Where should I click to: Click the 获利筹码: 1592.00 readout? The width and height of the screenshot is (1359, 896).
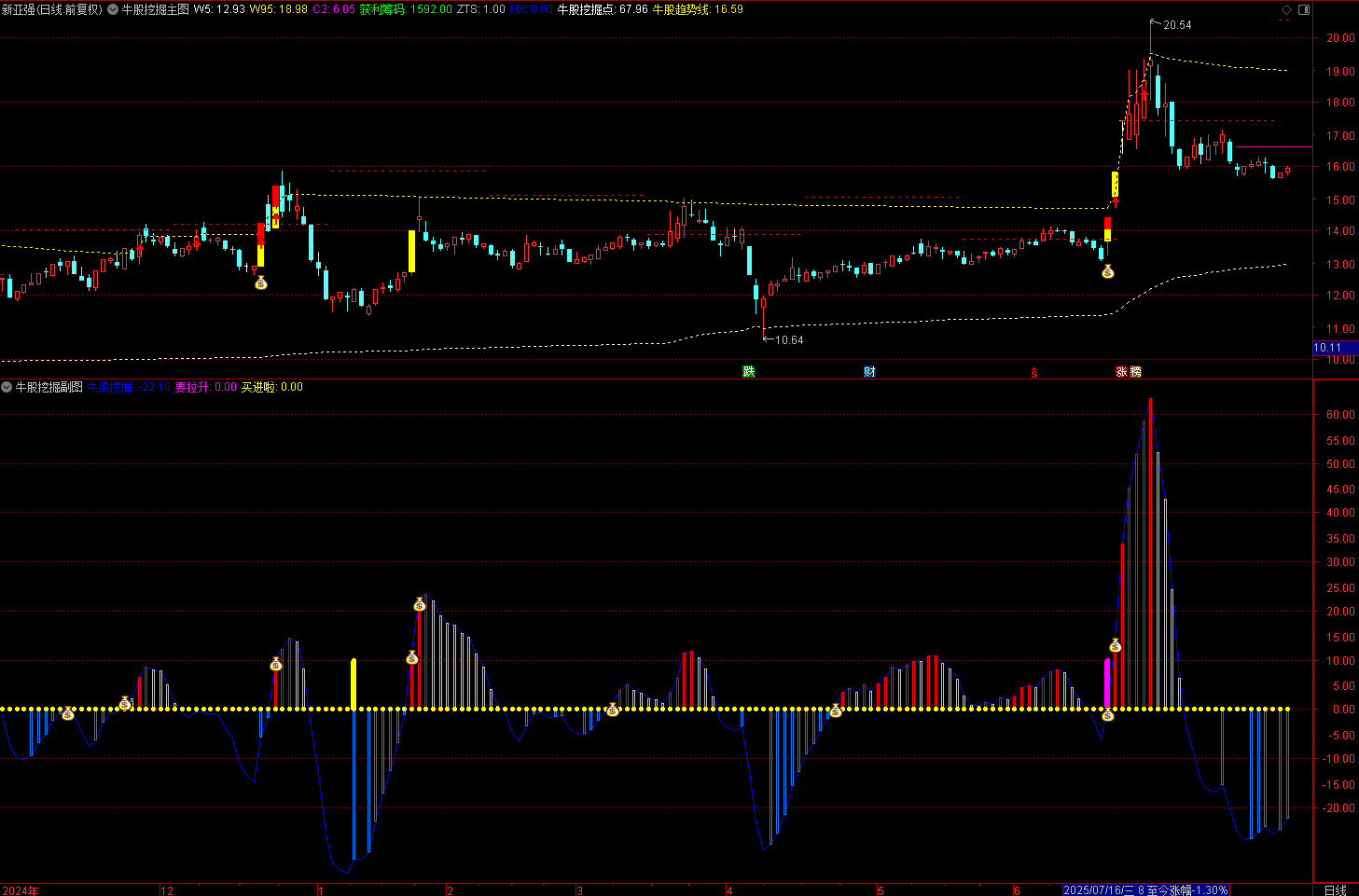[406, 9]
